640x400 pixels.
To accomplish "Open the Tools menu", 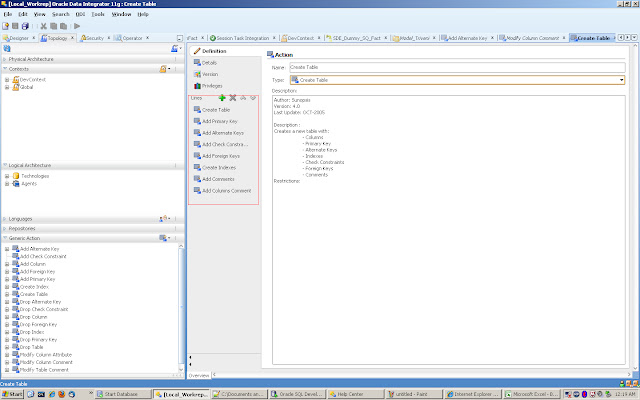I will pos(98,14).
